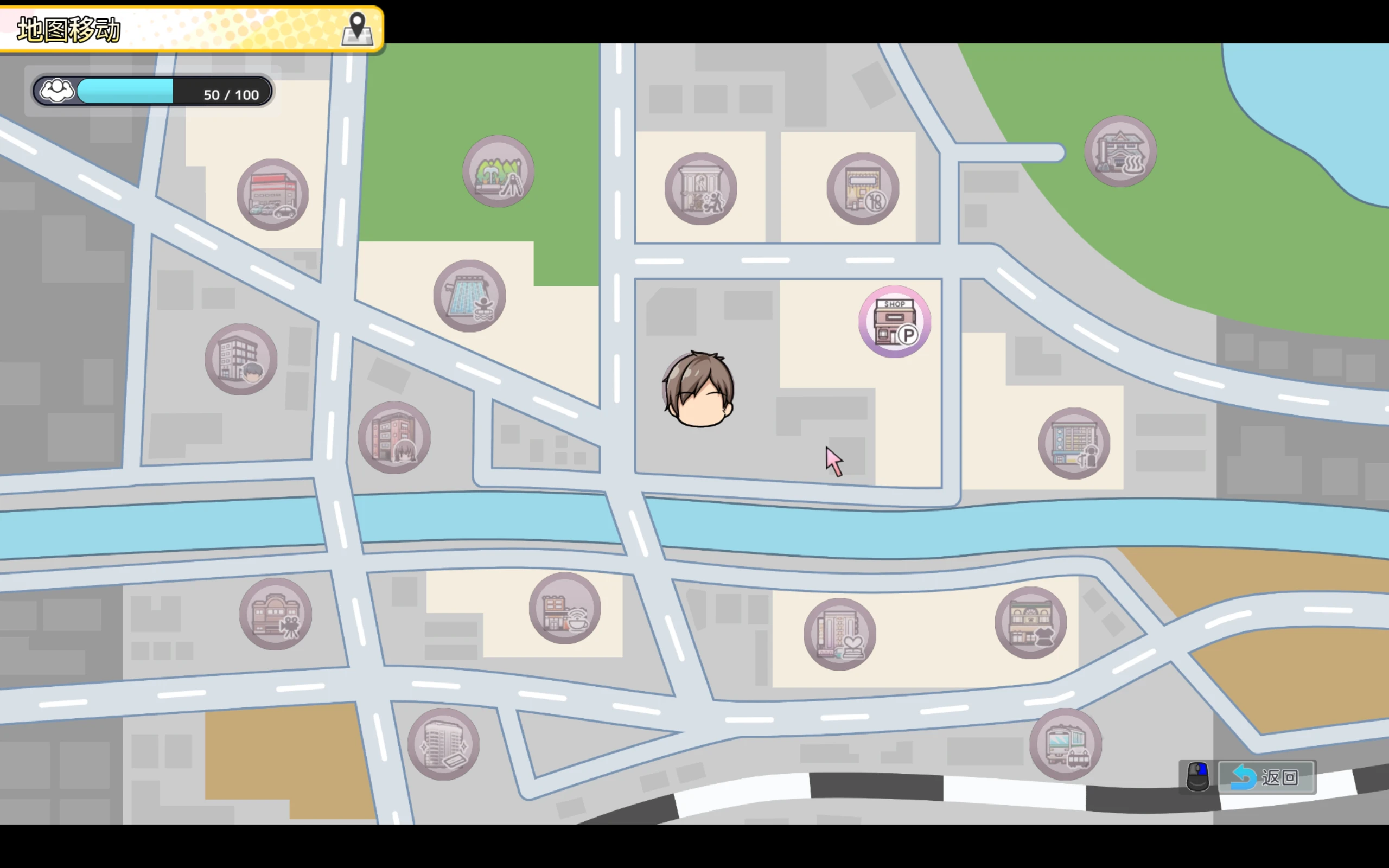Travel to the train station icon

coord(1065,744)
